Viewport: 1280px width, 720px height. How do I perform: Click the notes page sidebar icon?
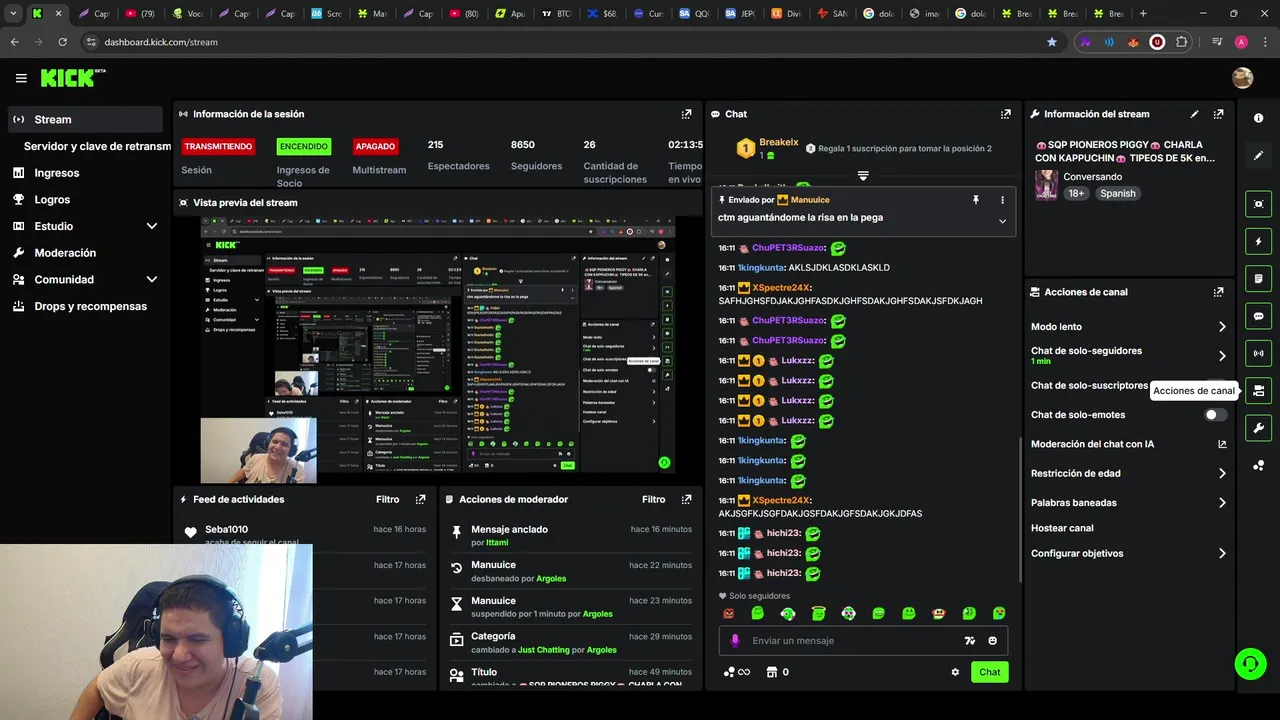pos(1258,278)
